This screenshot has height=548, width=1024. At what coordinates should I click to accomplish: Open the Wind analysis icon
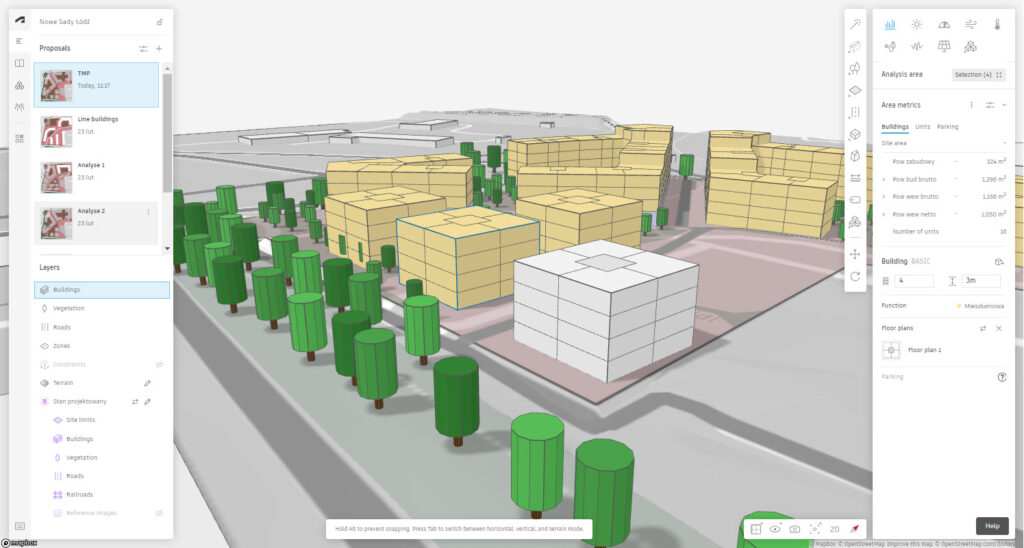(x=970, y=24)
